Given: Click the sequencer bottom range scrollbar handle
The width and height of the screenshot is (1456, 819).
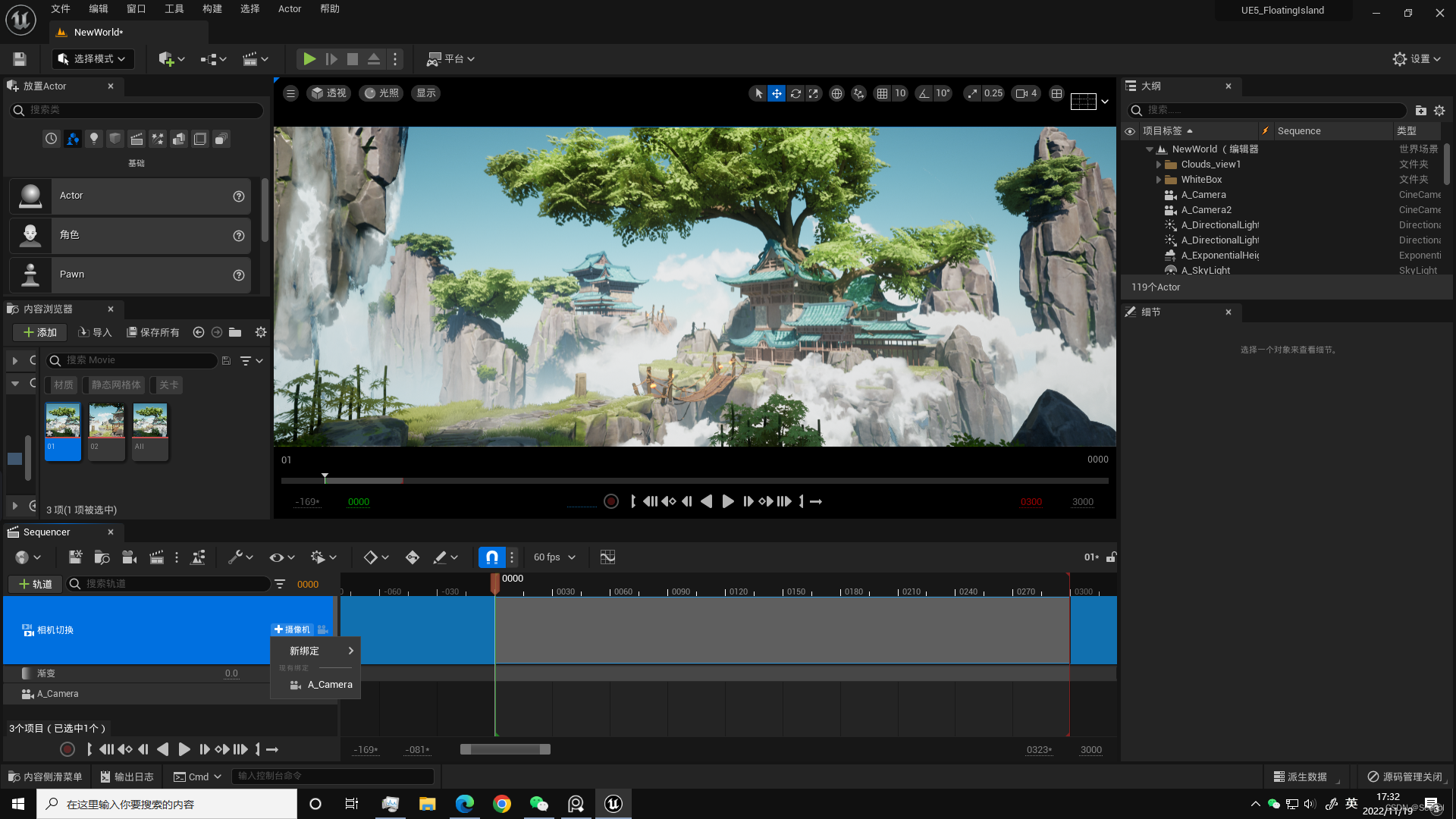Looking at the screenshot, I should coord(505,749).
